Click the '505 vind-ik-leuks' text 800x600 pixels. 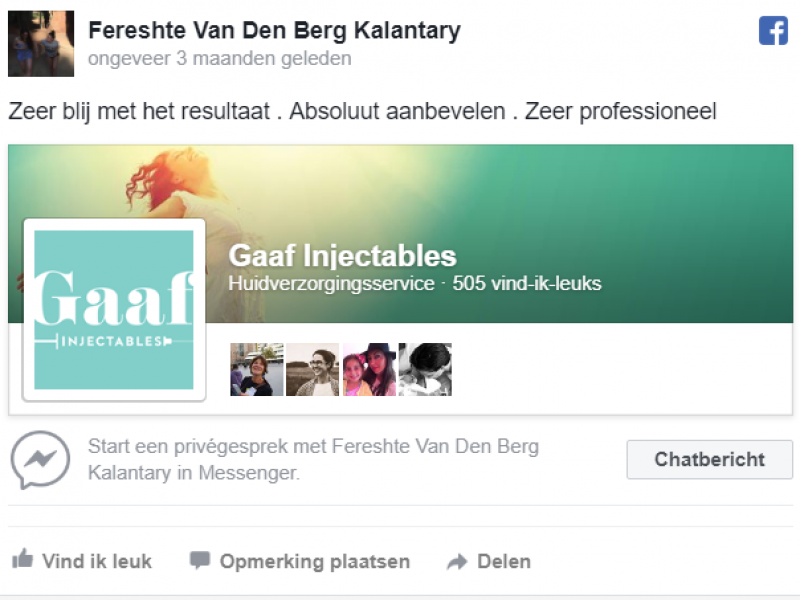pos(527,283)
